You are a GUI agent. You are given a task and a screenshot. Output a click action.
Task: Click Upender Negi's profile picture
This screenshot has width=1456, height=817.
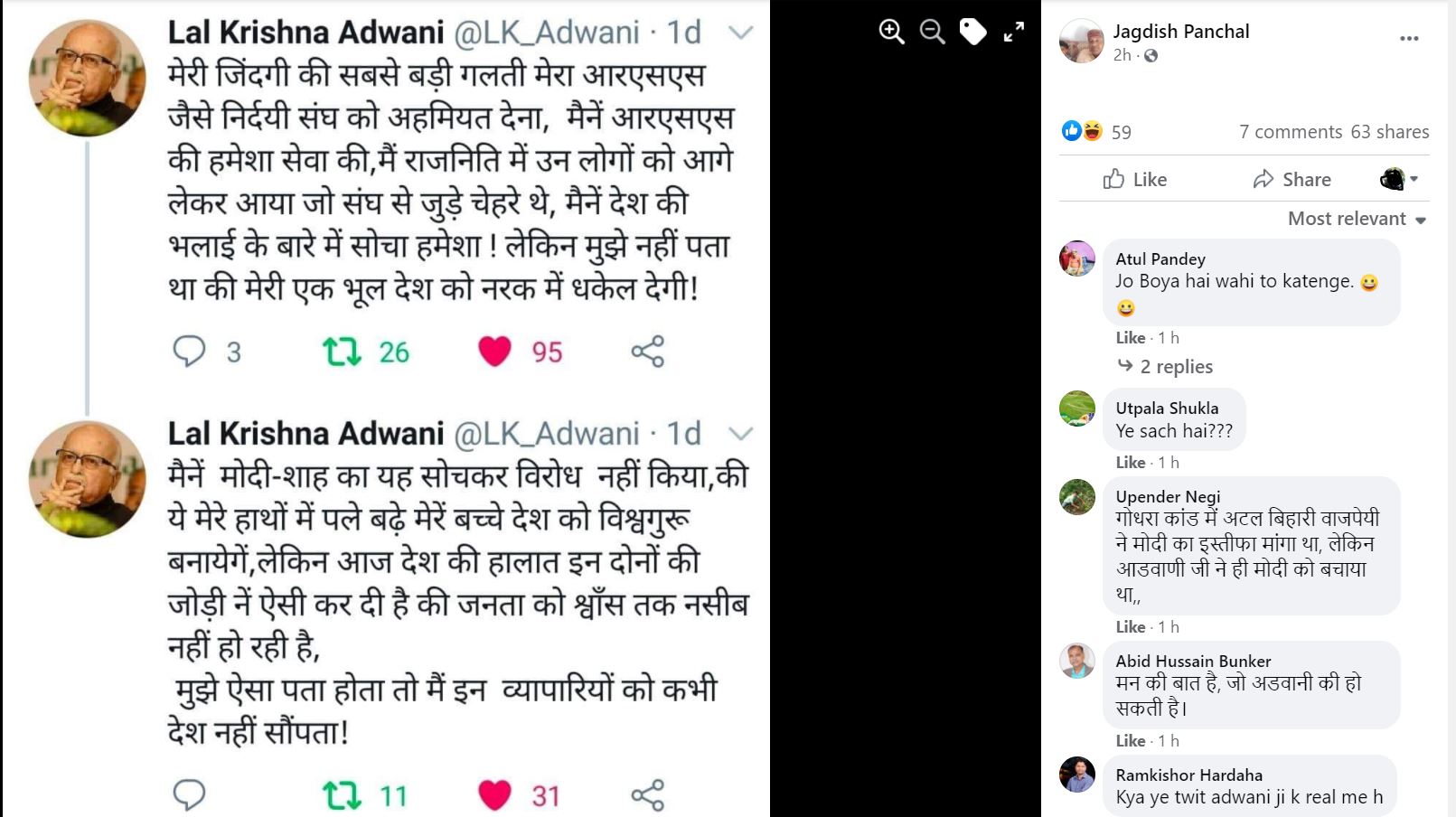click(1077, 497)
